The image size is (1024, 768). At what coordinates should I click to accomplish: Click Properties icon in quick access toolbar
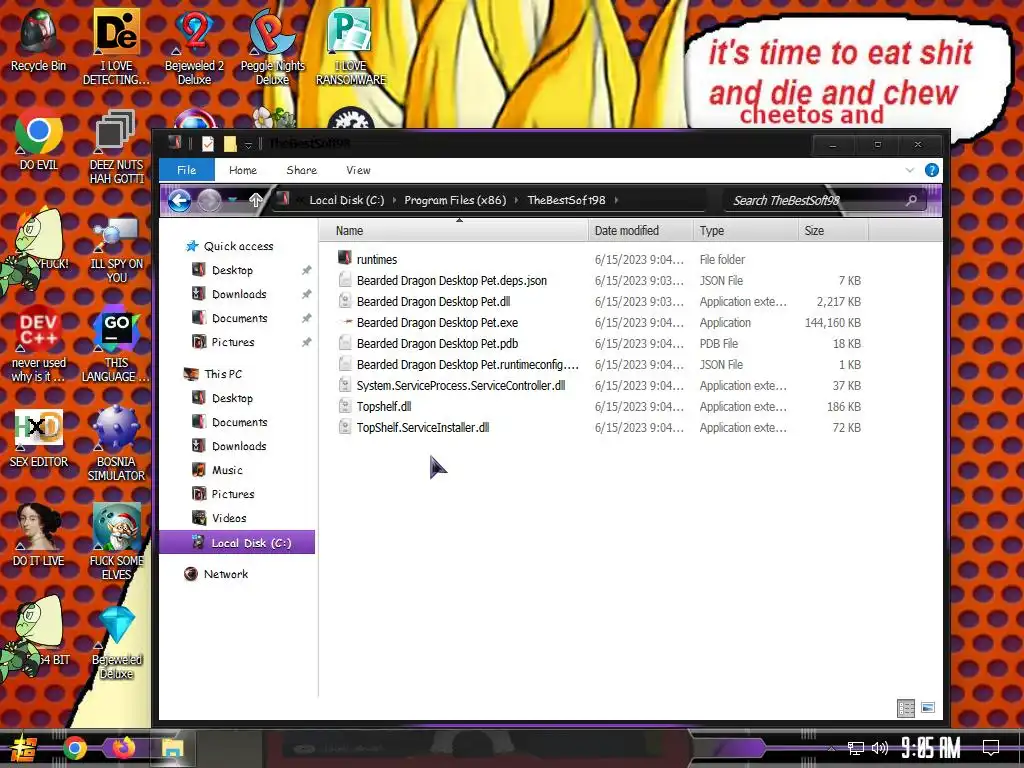tap(208, 144)
